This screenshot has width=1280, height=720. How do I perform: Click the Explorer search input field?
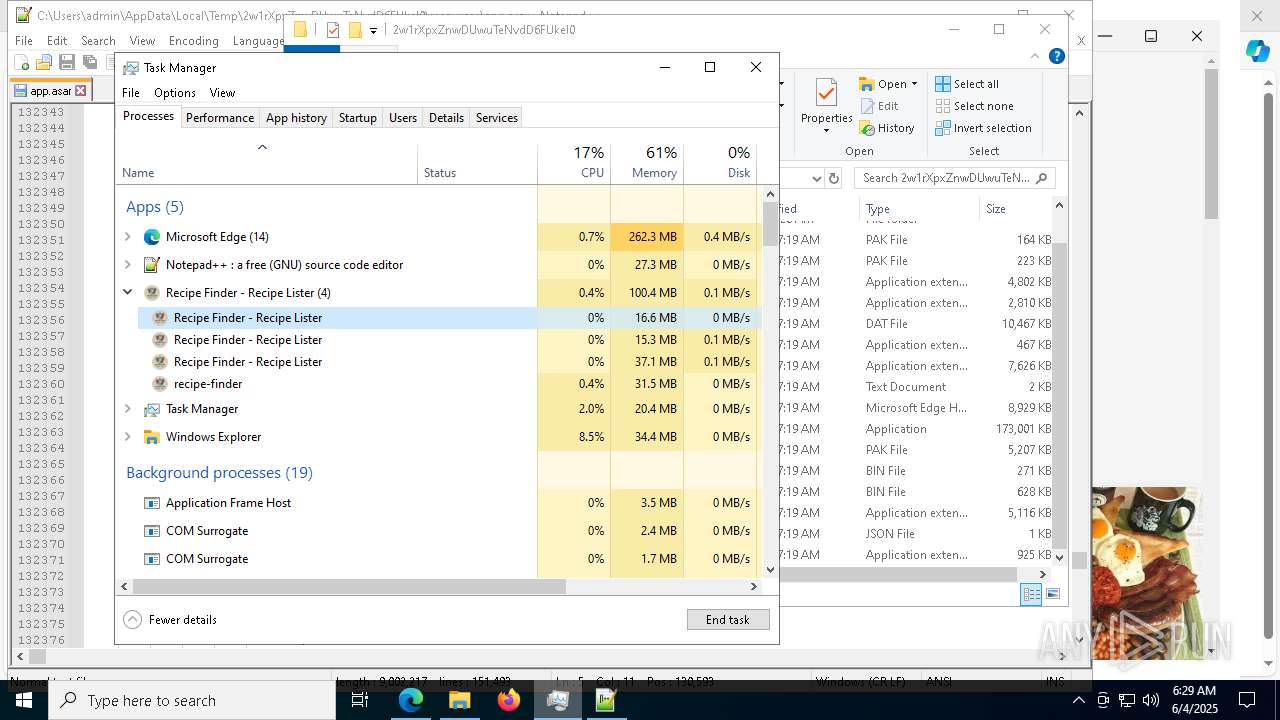954,178
